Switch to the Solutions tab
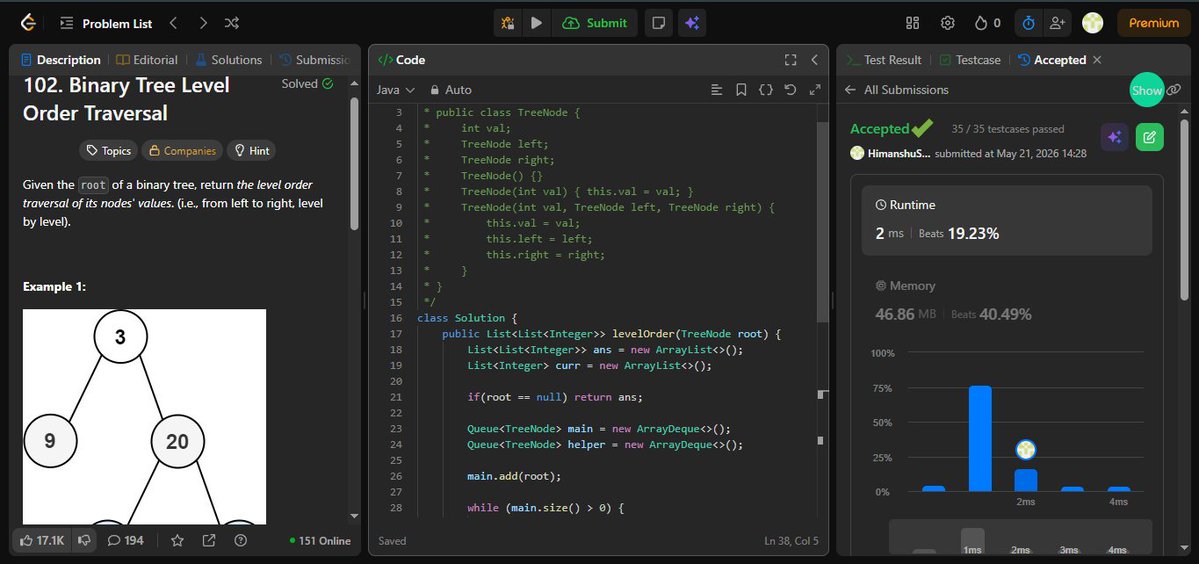This screenshot has width=1199, height=564. [x=229, y=60]
